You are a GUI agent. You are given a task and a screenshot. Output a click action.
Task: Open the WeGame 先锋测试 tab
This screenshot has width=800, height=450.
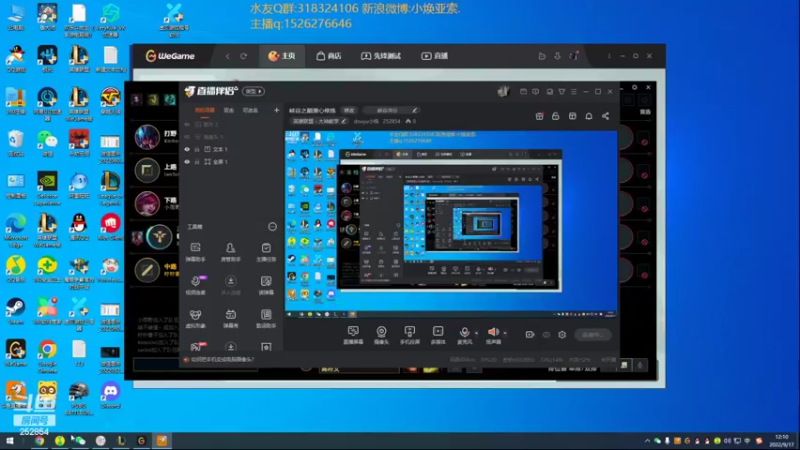(x=381, y=56)
